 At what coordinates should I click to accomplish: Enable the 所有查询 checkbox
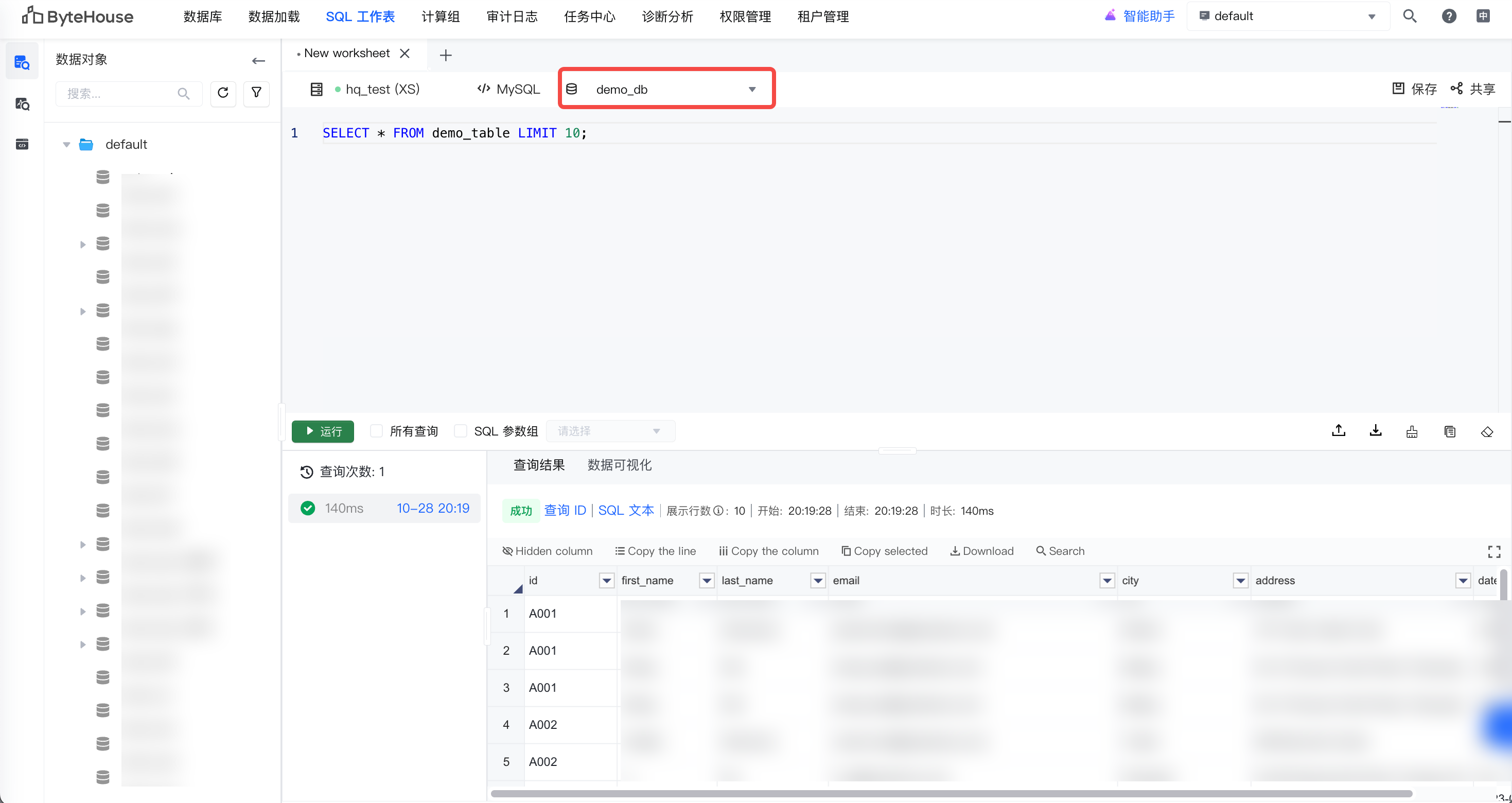(x=377, y=431)
